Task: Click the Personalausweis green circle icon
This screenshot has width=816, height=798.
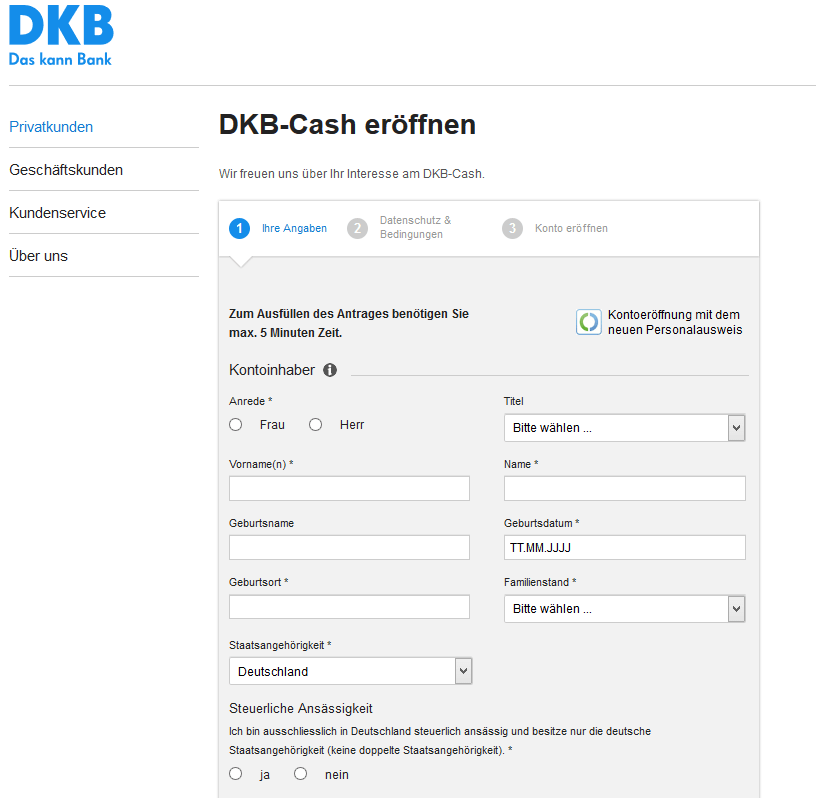Action: (589, 322)
